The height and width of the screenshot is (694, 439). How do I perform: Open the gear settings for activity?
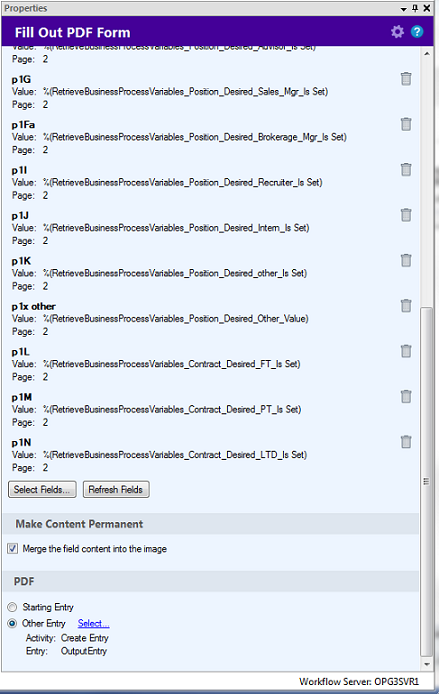point(397,32)
